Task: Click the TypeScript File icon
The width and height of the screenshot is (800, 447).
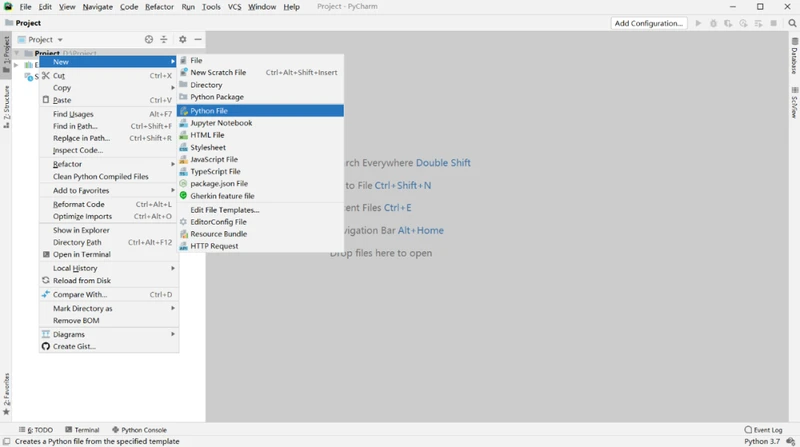Action: 184,171
